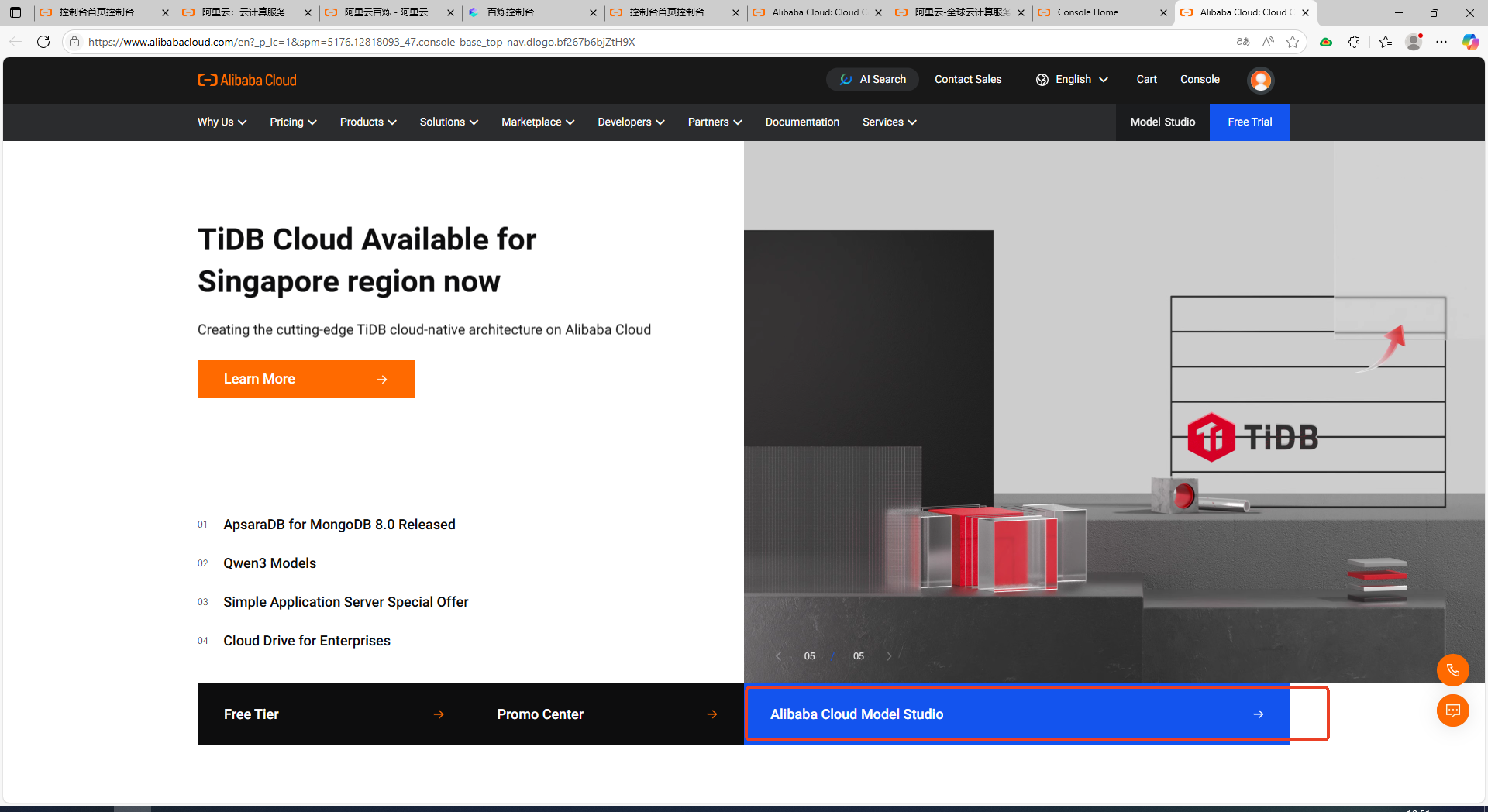The width and height of the screenshot is (1488, 812).
Task: View site information lock icon
Action: click(74, 42)
